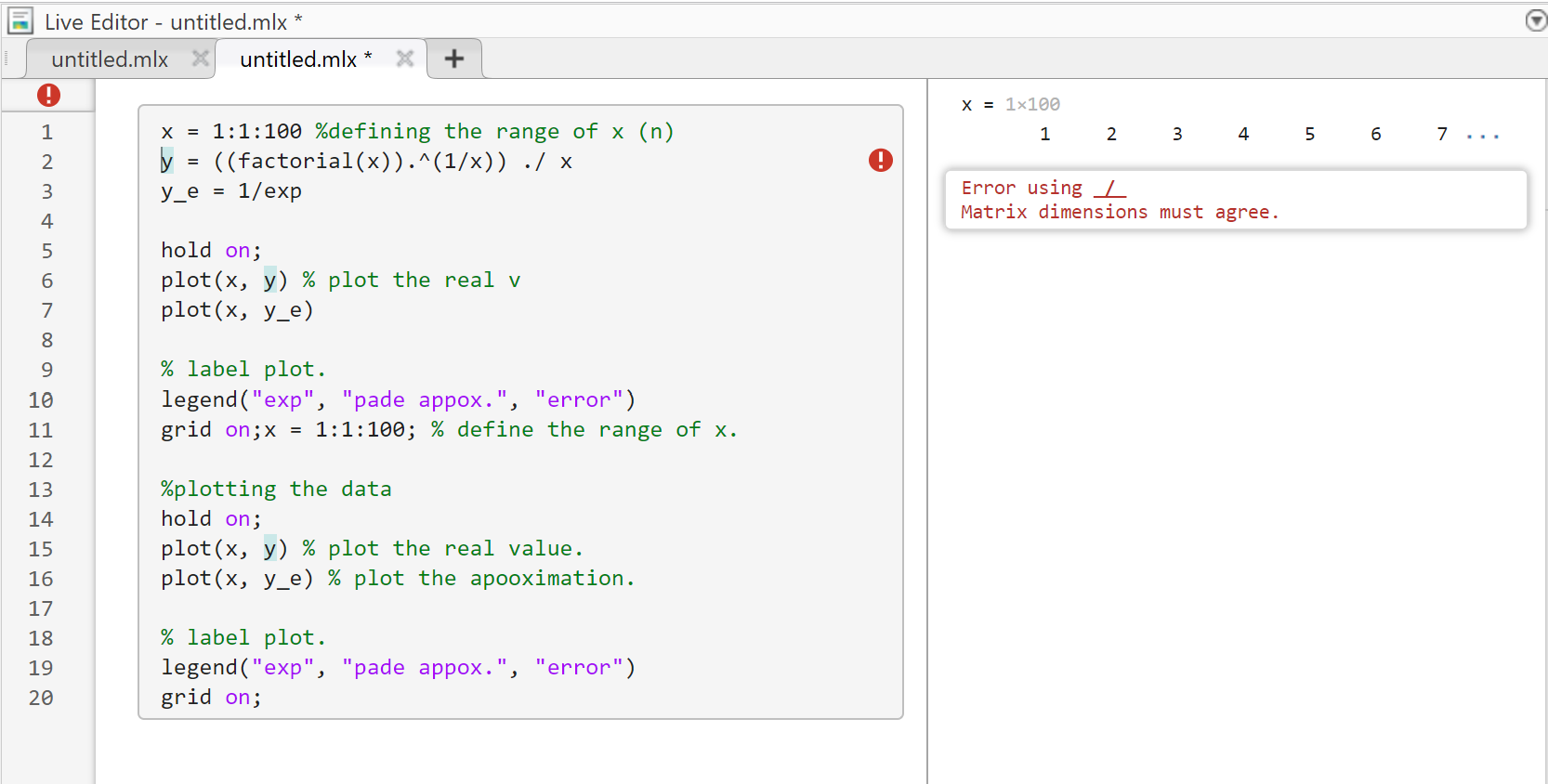Click the legend call on line 19
1548x784 pixels.
click(x=399, y=668)
